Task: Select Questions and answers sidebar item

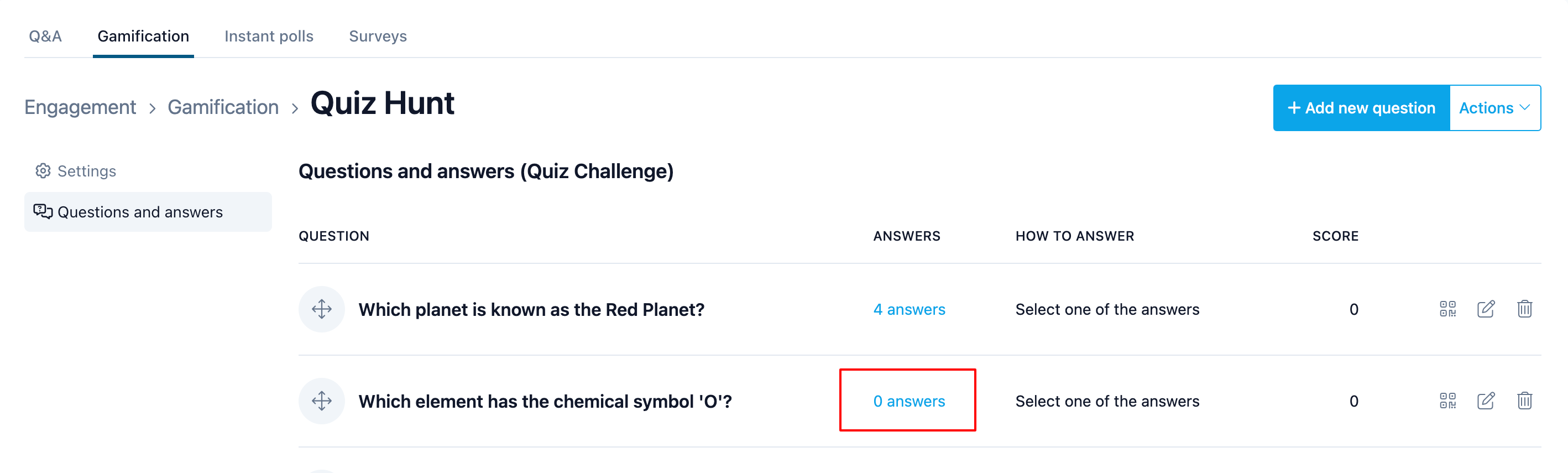Action: pos(148,212)
